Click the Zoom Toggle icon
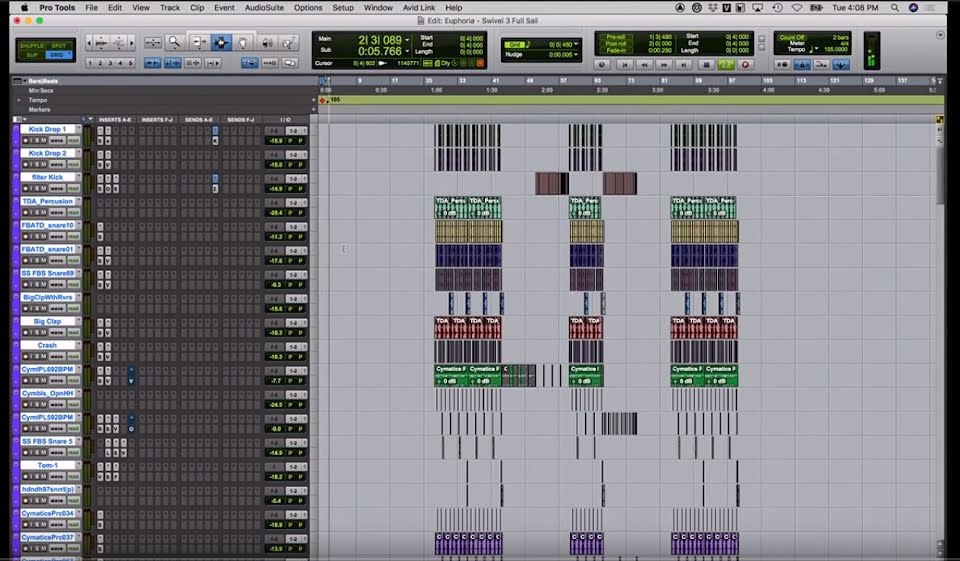Image resolution: width=960 pixels, height=561 pixels. 152,42
